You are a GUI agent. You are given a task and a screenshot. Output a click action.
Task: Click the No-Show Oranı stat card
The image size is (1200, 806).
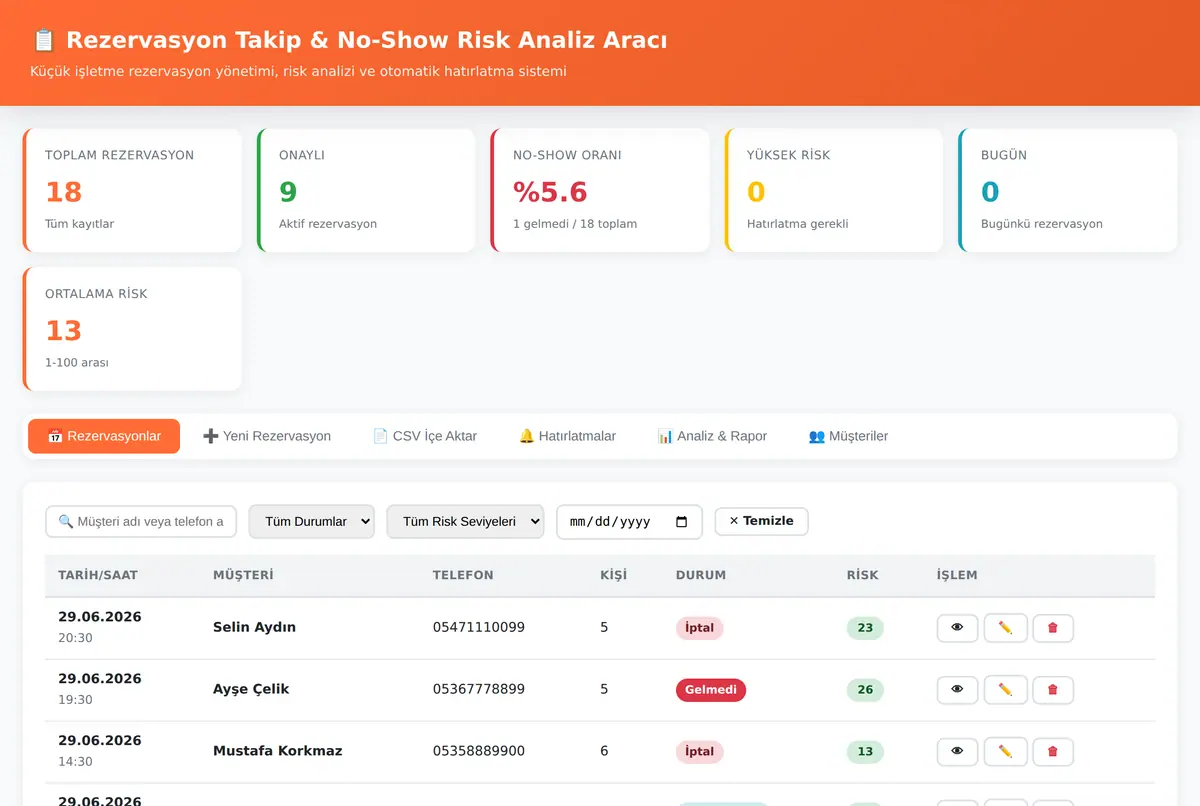pos(600,190)
